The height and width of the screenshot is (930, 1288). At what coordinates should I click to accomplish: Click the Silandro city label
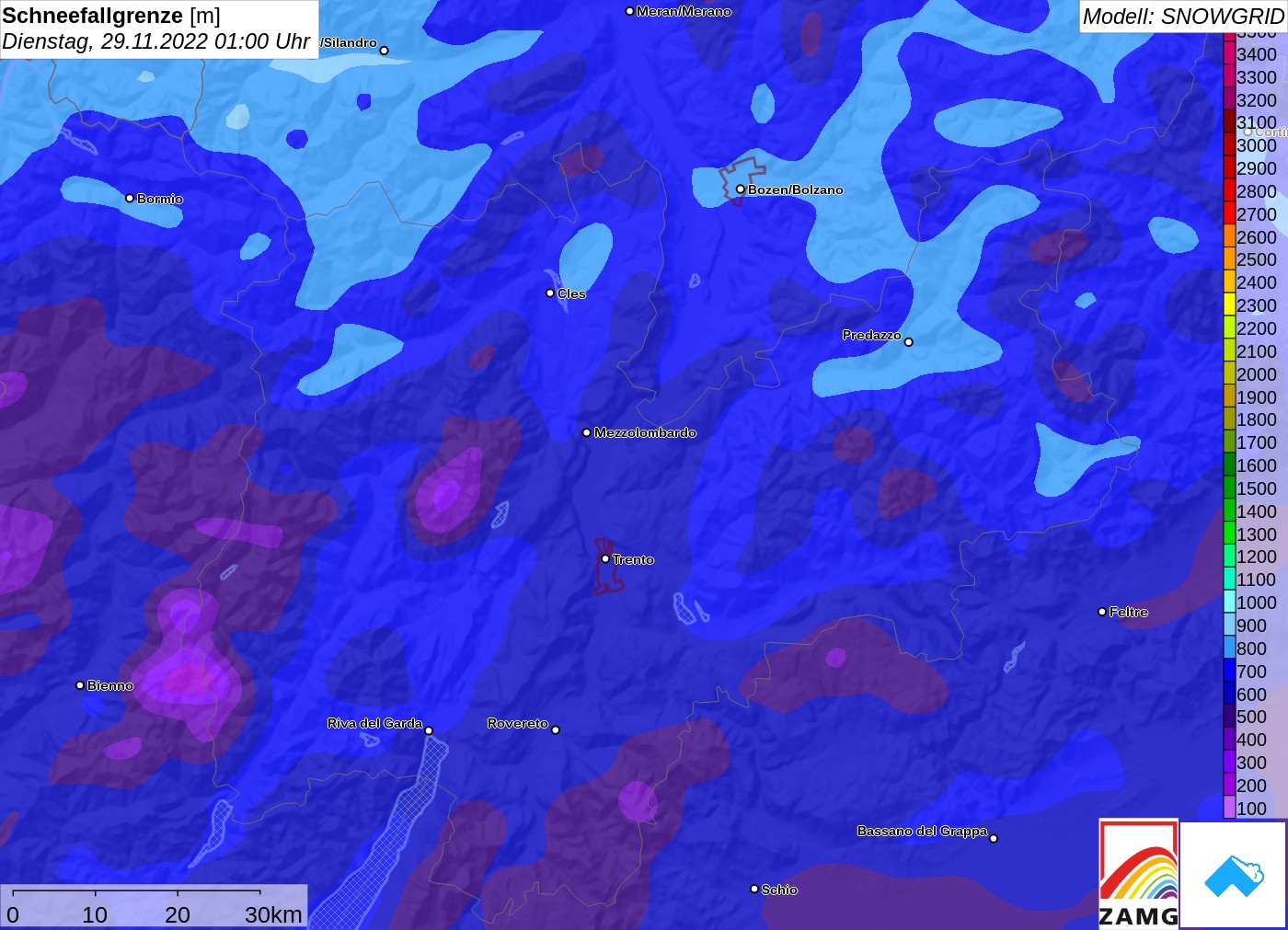tap(349, 43)
